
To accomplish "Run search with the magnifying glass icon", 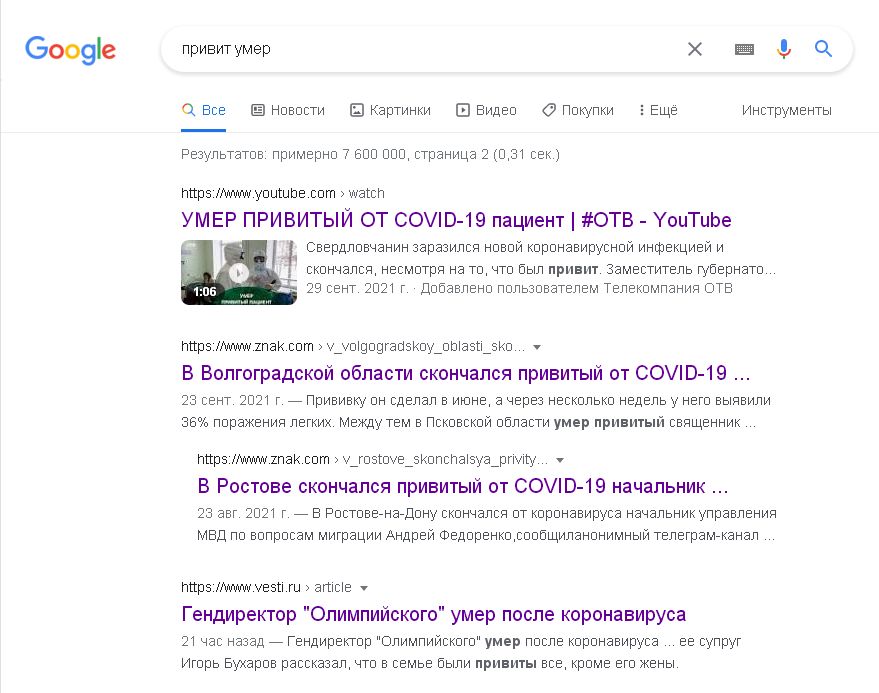I will (823, 49).
